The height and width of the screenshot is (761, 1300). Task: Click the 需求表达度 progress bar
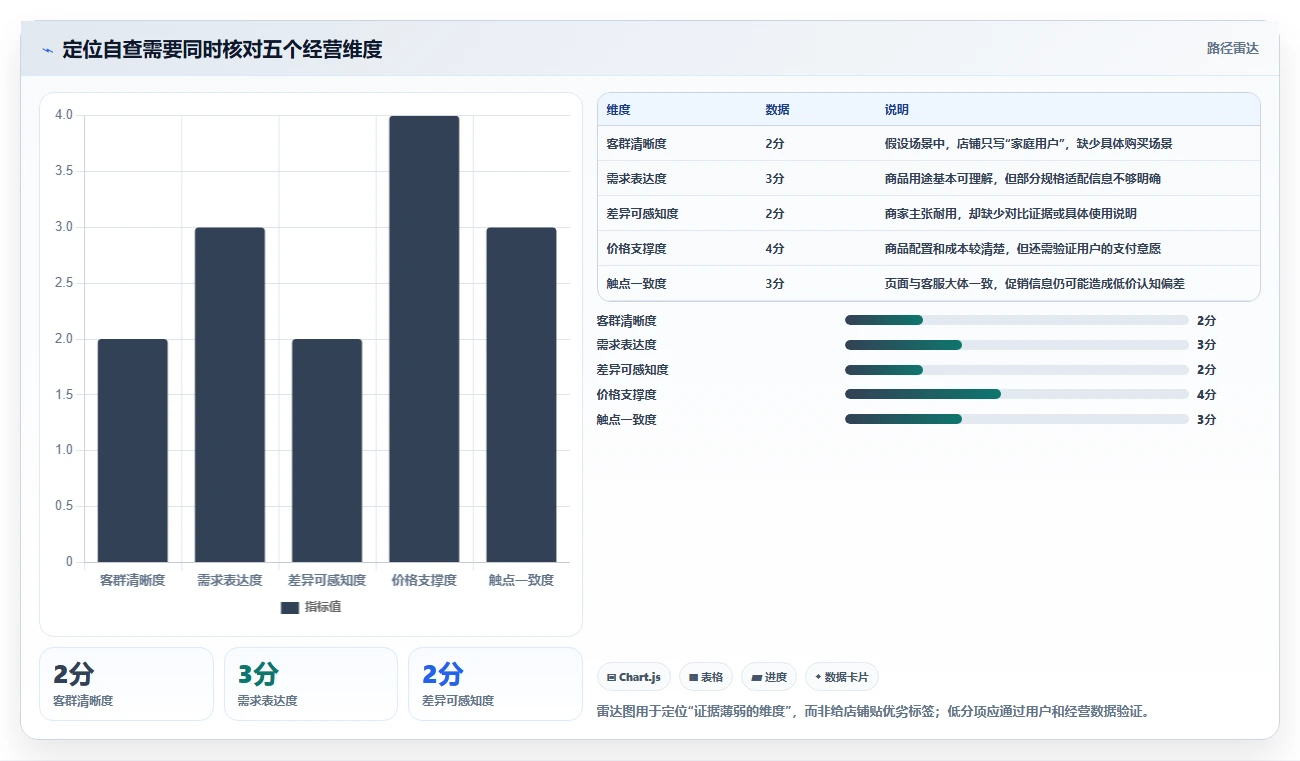[1017, 345]
